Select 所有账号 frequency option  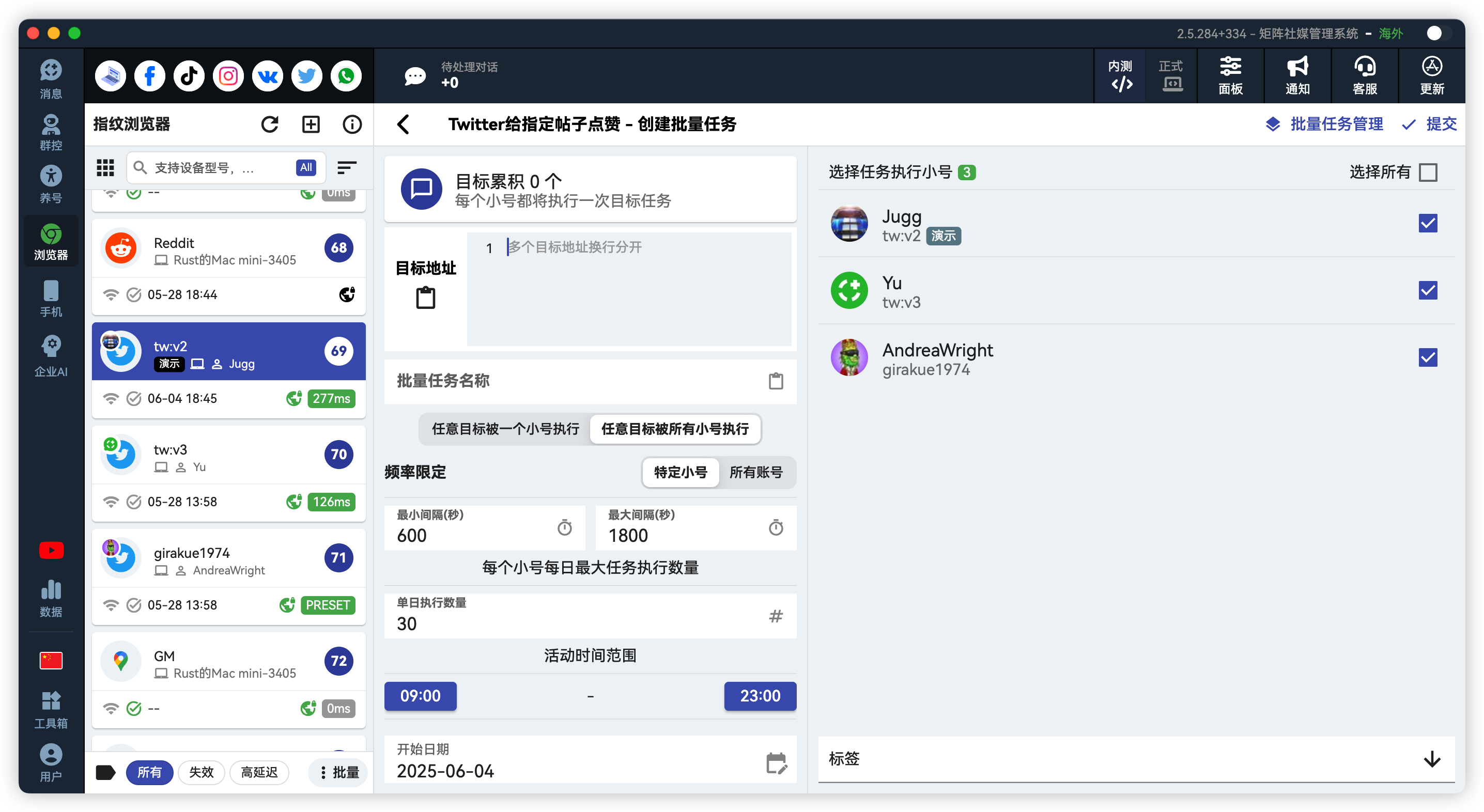coord(756,472)
